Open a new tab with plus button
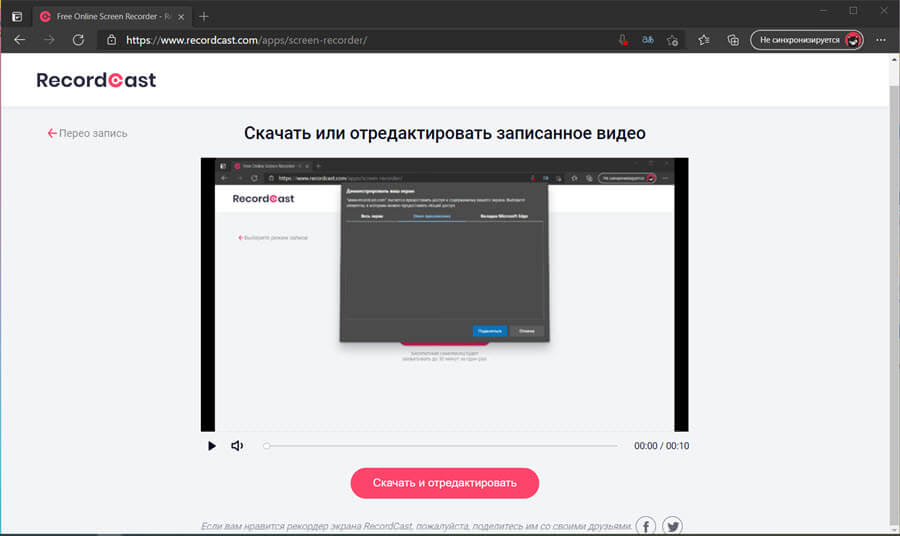 click(x=204, y=17)
